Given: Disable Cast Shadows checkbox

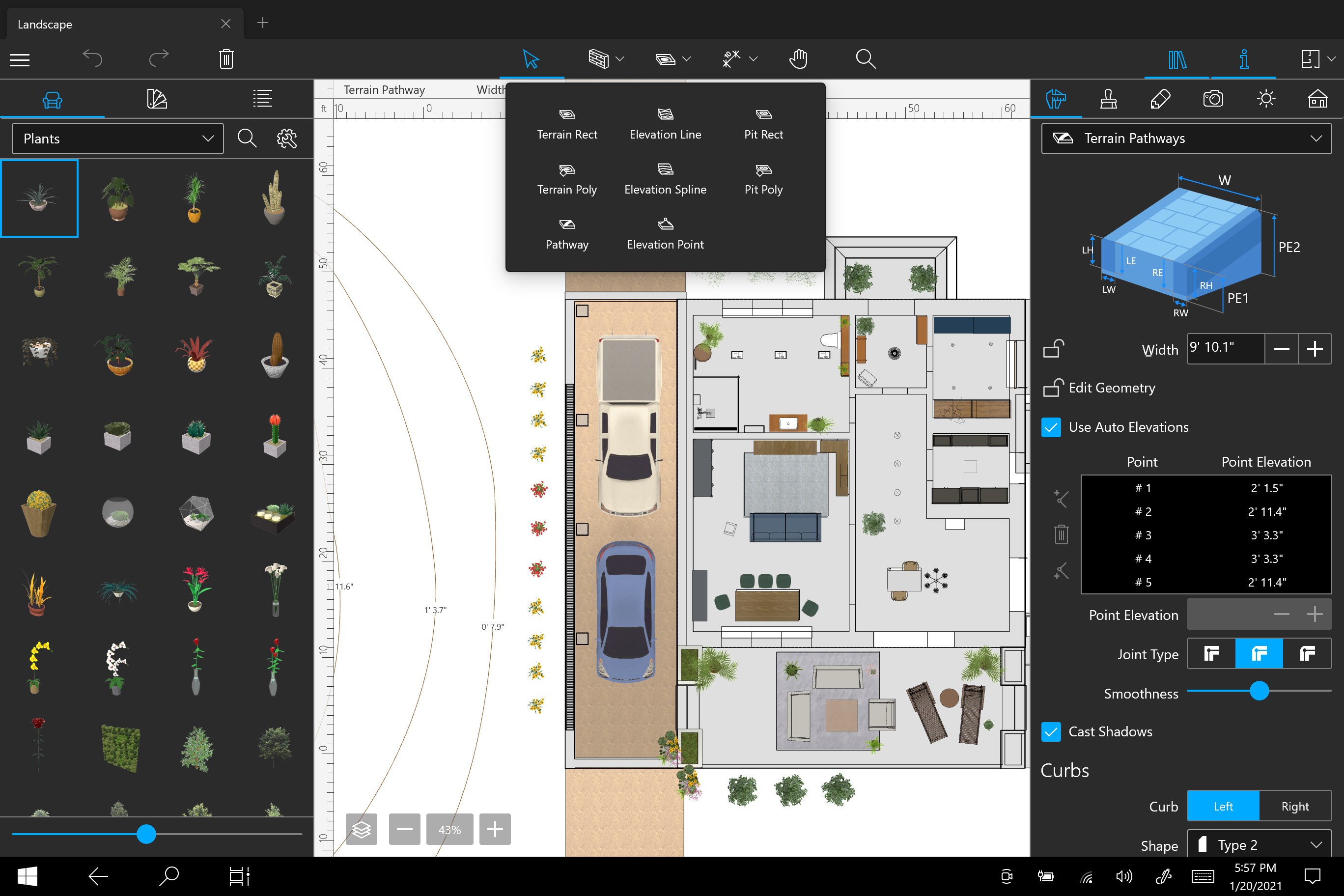Looking at the screenshot, I should pos(1051,732).
